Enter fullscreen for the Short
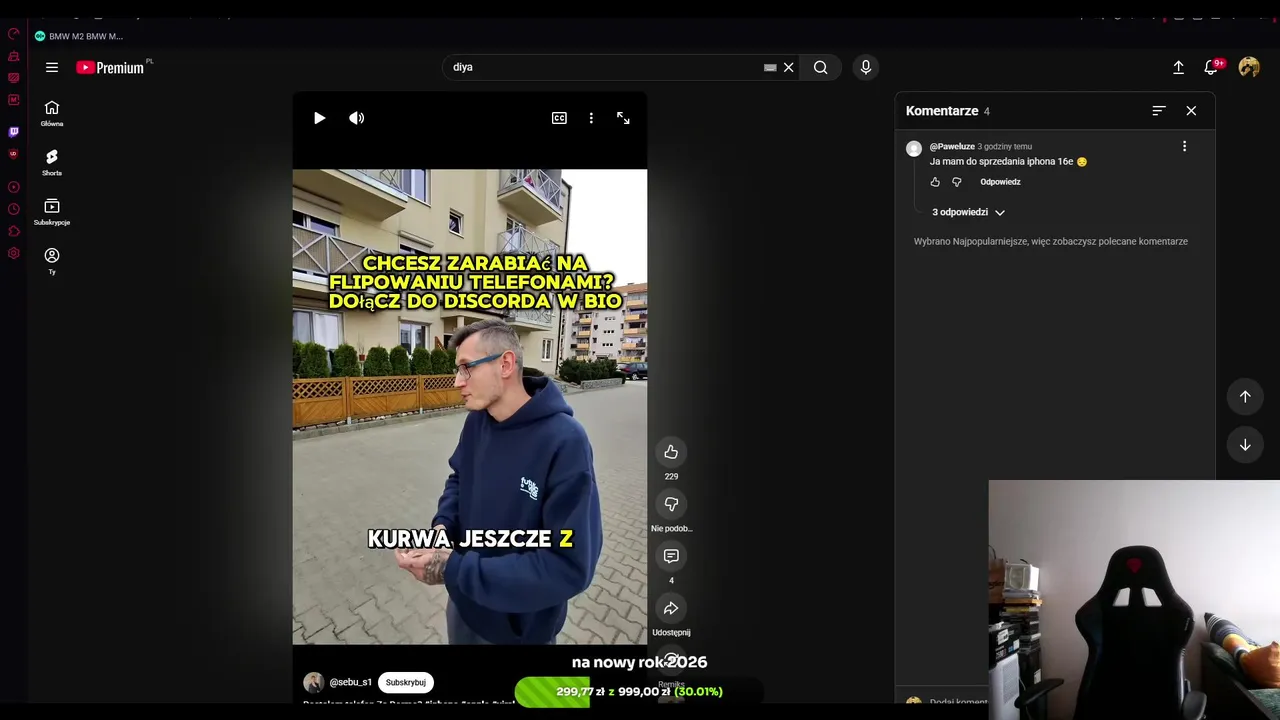The image size is (1280, 720). tap(623, 118)
